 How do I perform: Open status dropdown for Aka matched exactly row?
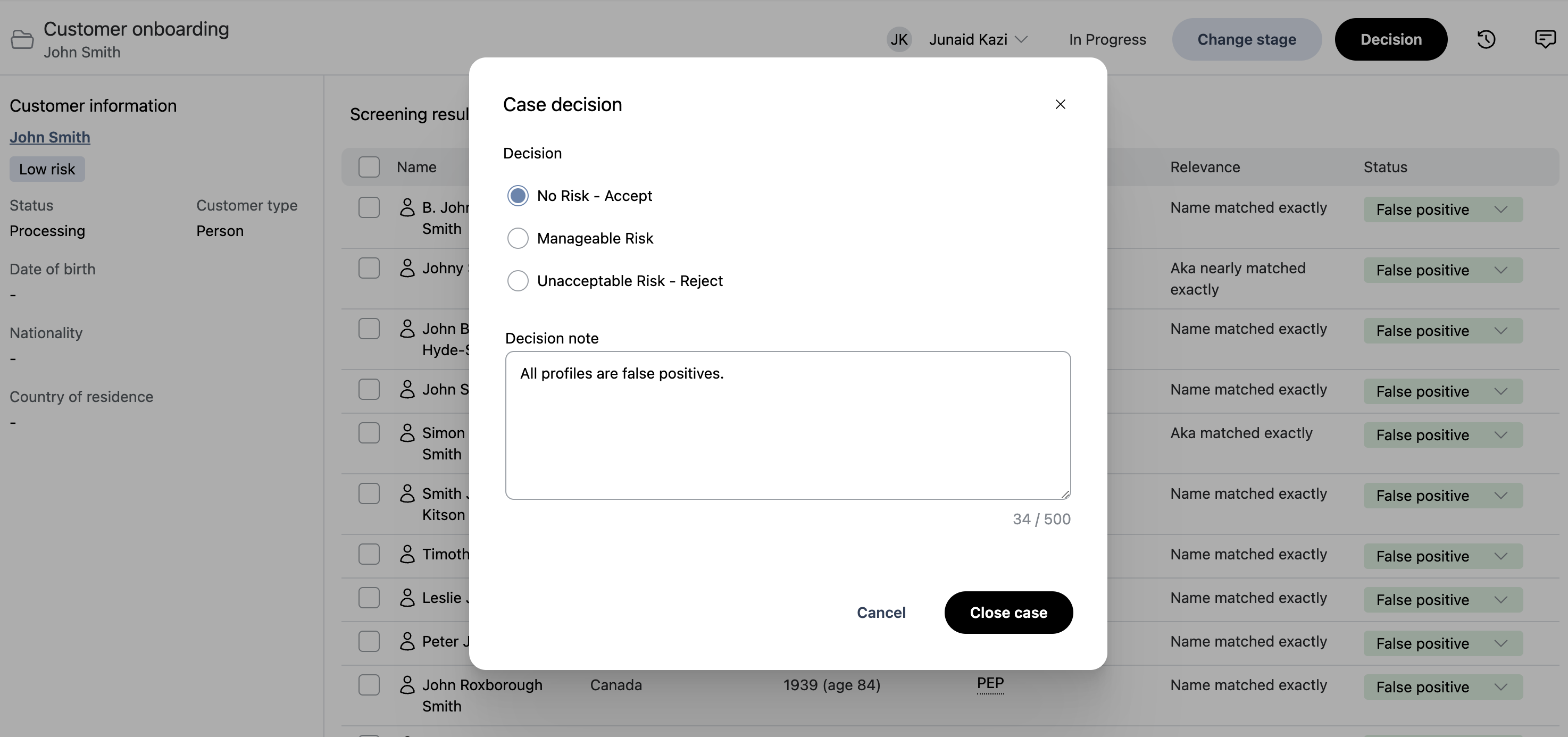tap(1442, 435)
